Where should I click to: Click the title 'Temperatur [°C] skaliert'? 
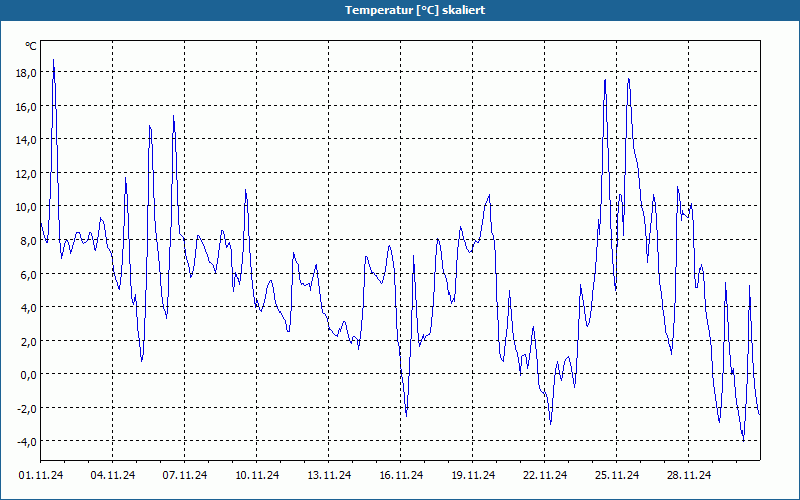point(415,10)
